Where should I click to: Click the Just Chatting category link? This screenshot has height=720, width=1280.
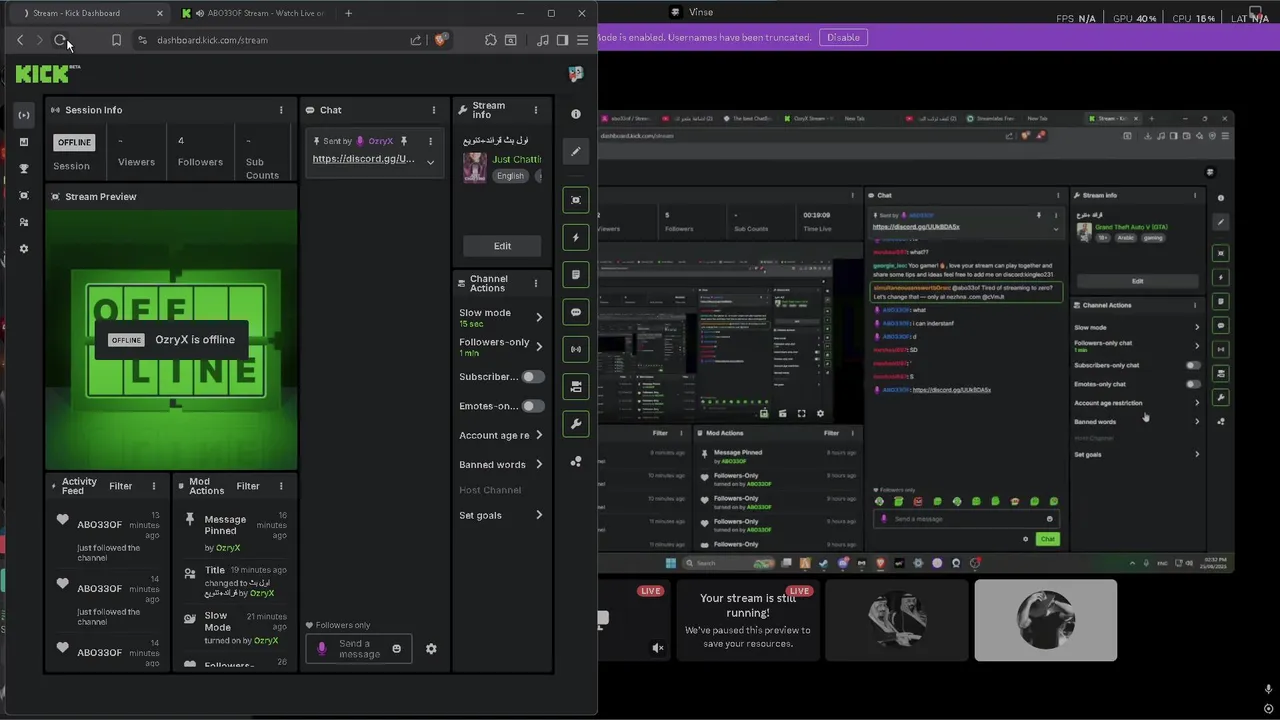(x=517, y=159)
